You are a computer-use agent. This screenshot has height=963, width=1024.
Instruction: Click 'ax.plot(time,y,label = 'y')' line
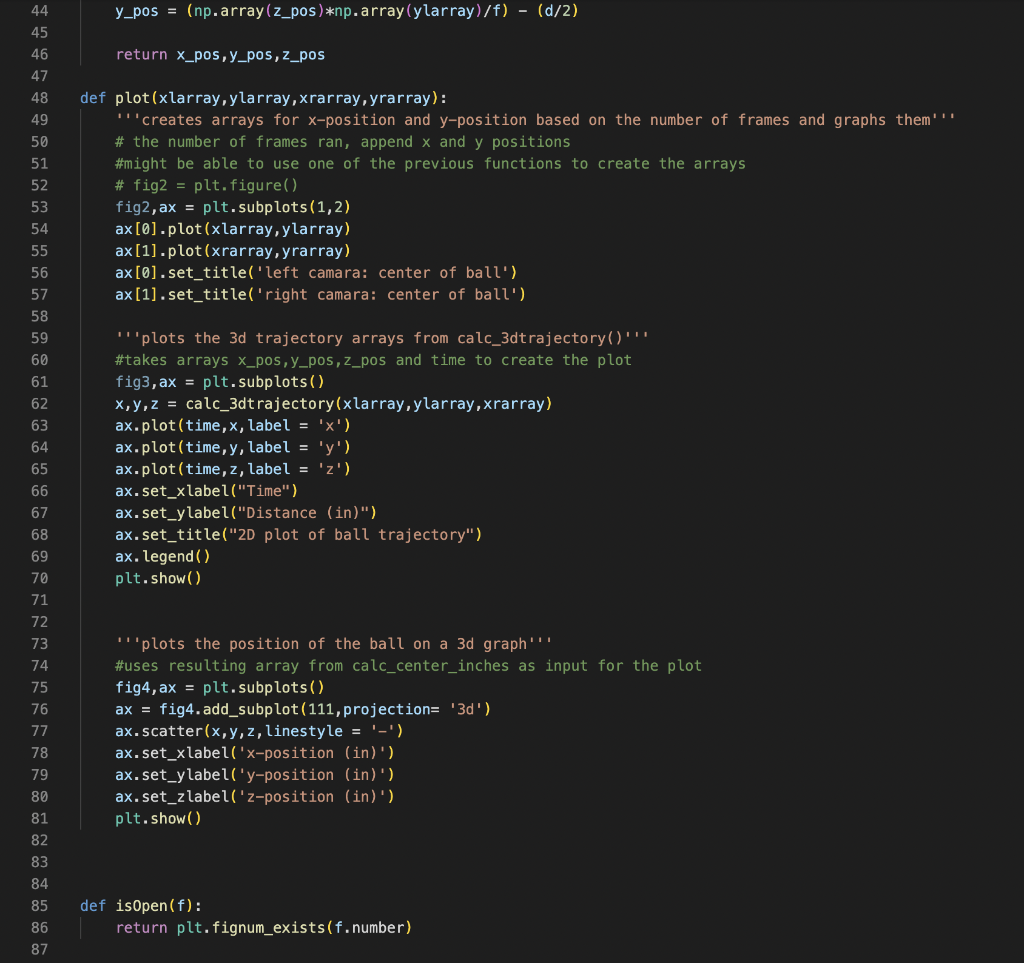[x=233, y=447]
